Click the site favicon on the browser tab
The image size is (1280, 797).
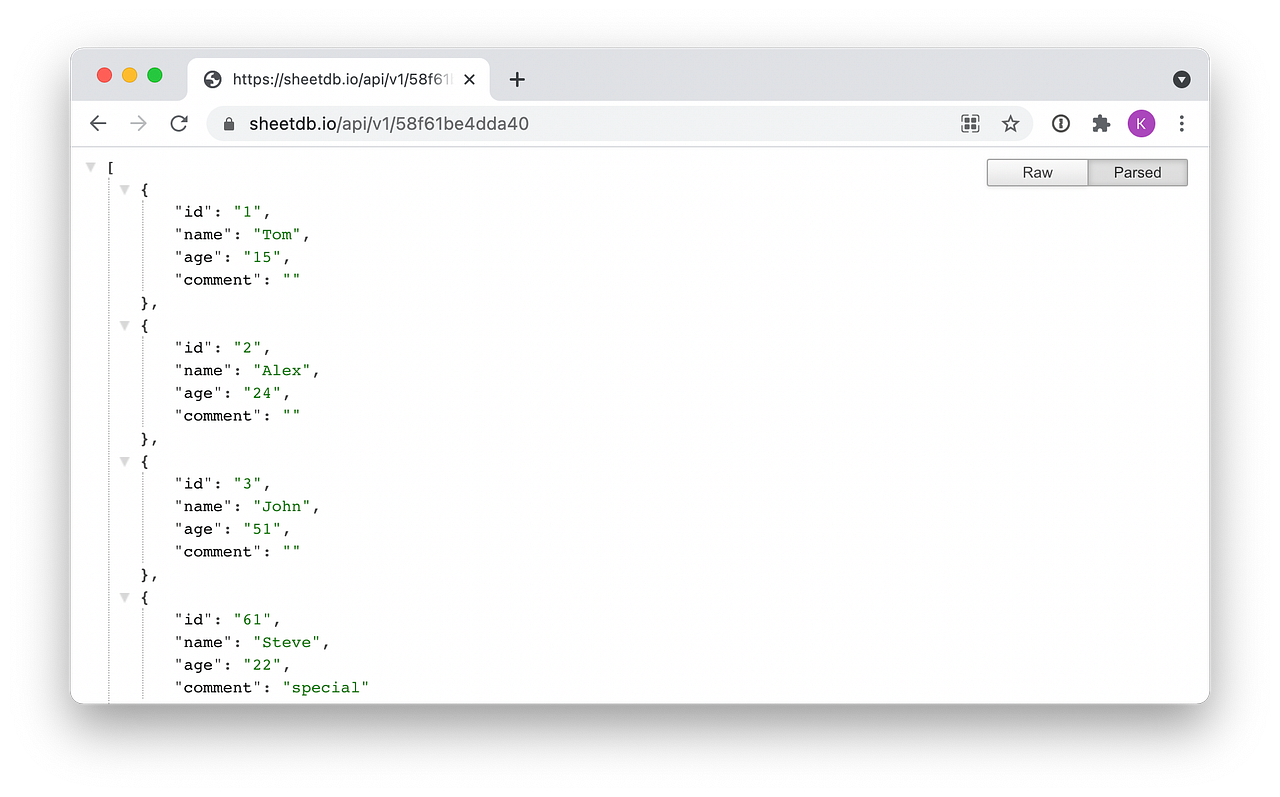(211, 79)
